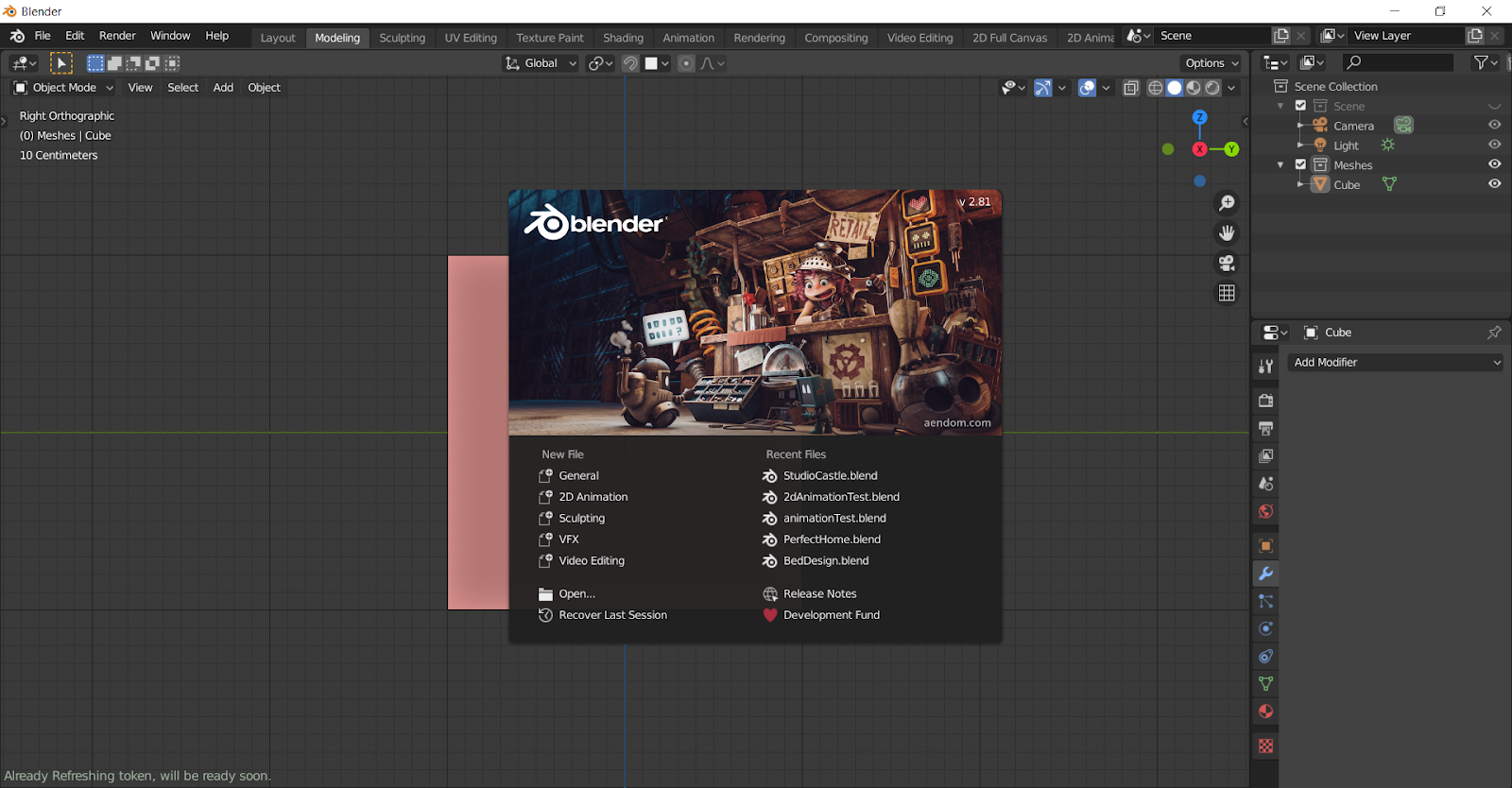Switch to the UV Editing workspace tab

coord(471,38)
